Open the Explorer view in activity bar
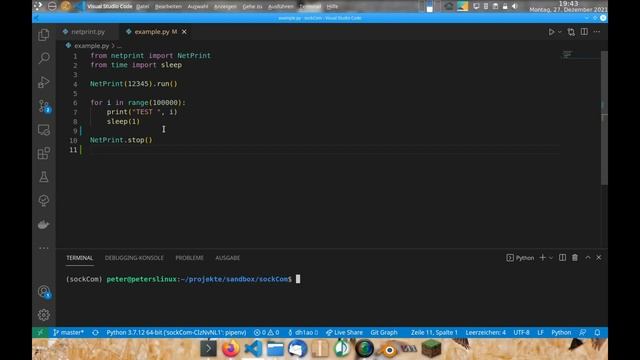 (x=44, y=35)
